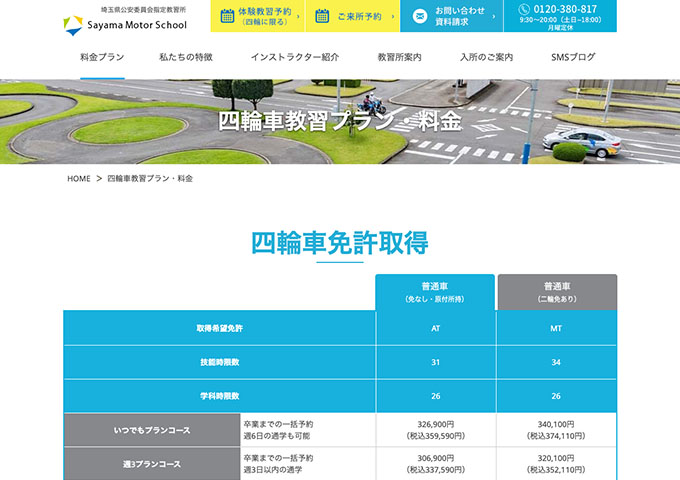Image resolution: width=680 pixels, height=480 pixels.
Task: Click the 取得希望免許 row header
Action: tap(219, 328)
